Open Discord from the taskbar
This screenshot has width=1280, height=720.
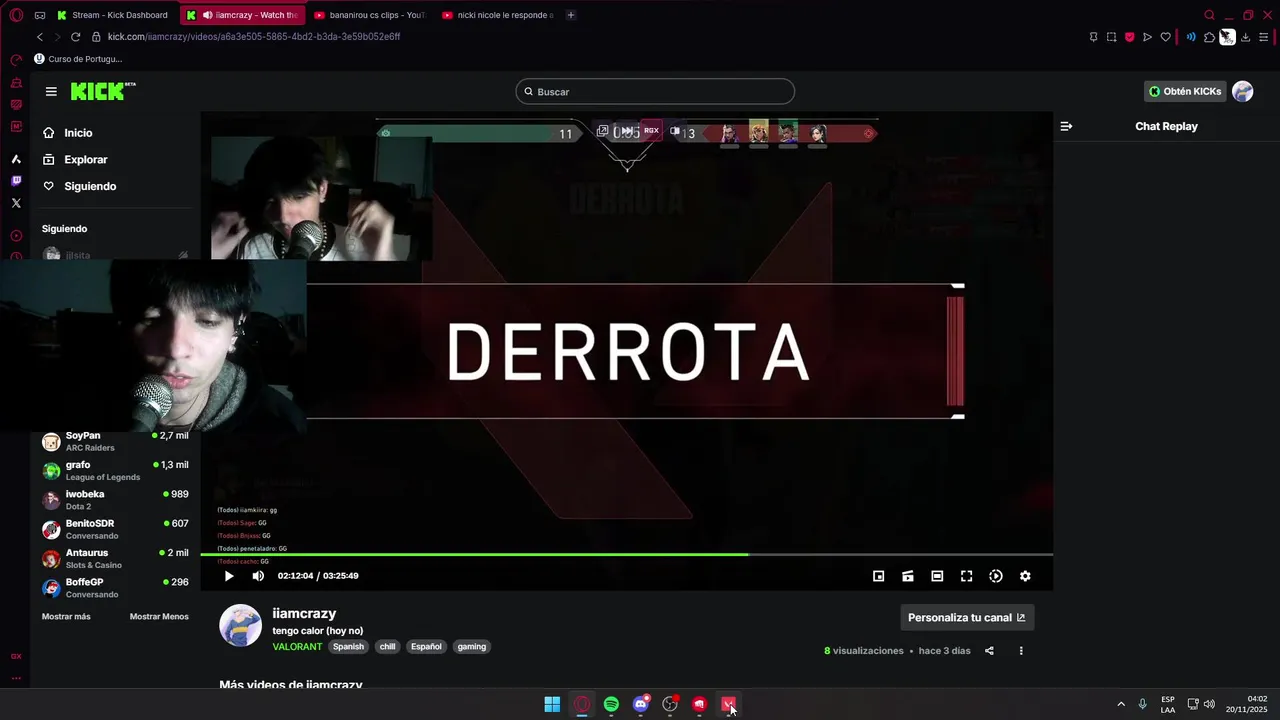[x=641, y=704]
